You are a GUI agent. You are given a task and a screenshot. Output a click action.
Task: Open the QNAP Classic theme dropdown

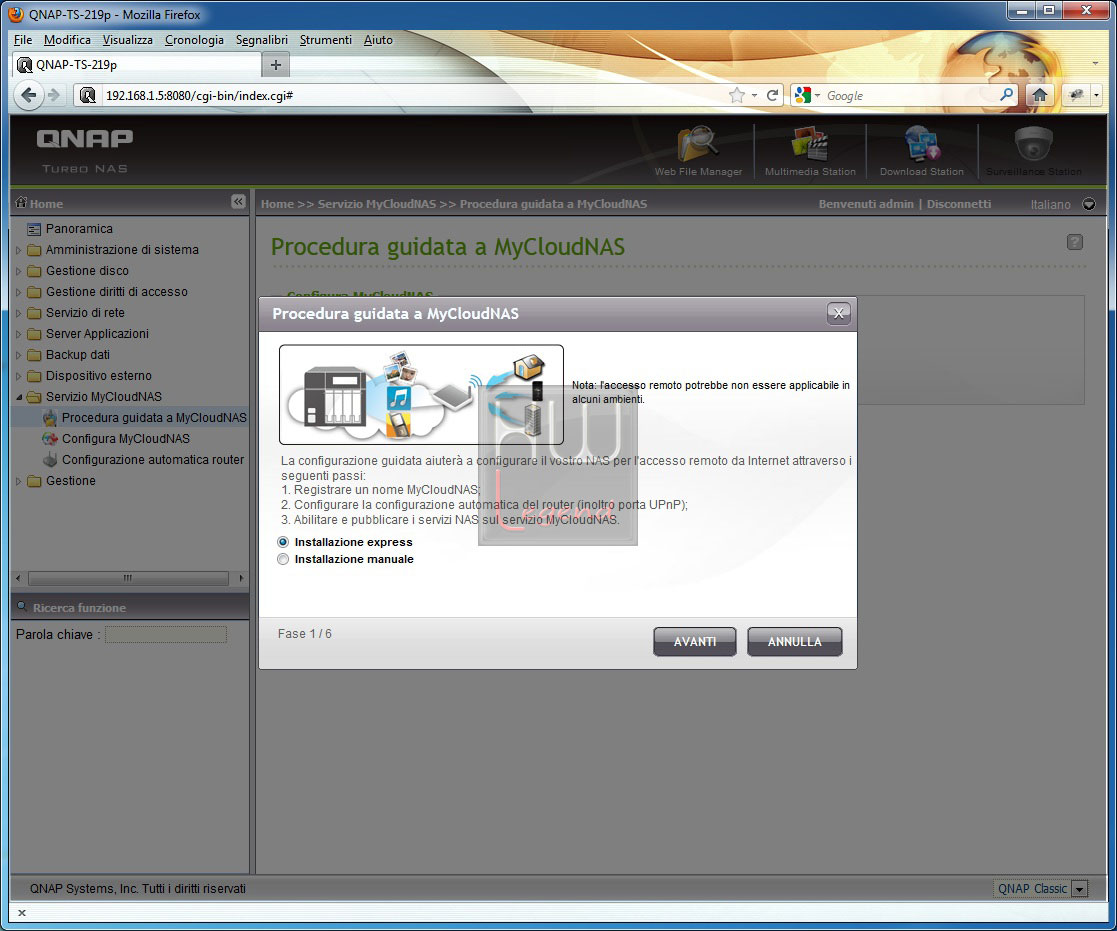point(1080,889)
